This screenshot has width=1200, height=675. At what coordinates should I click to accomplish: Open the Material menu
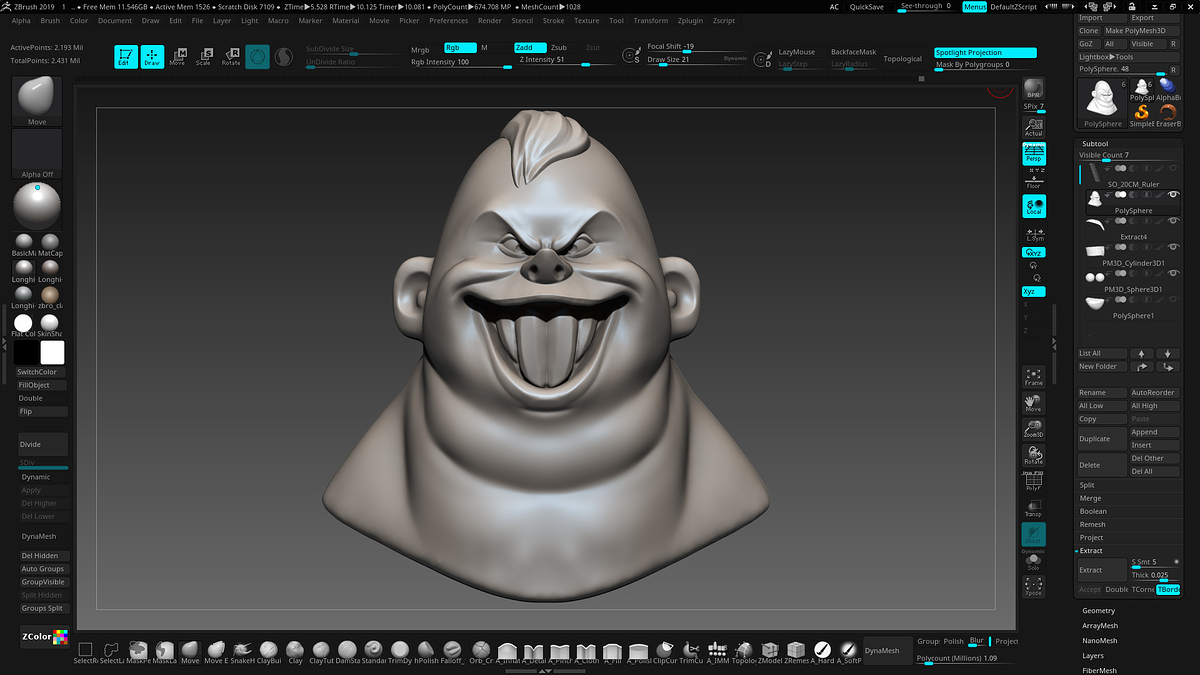346,20
